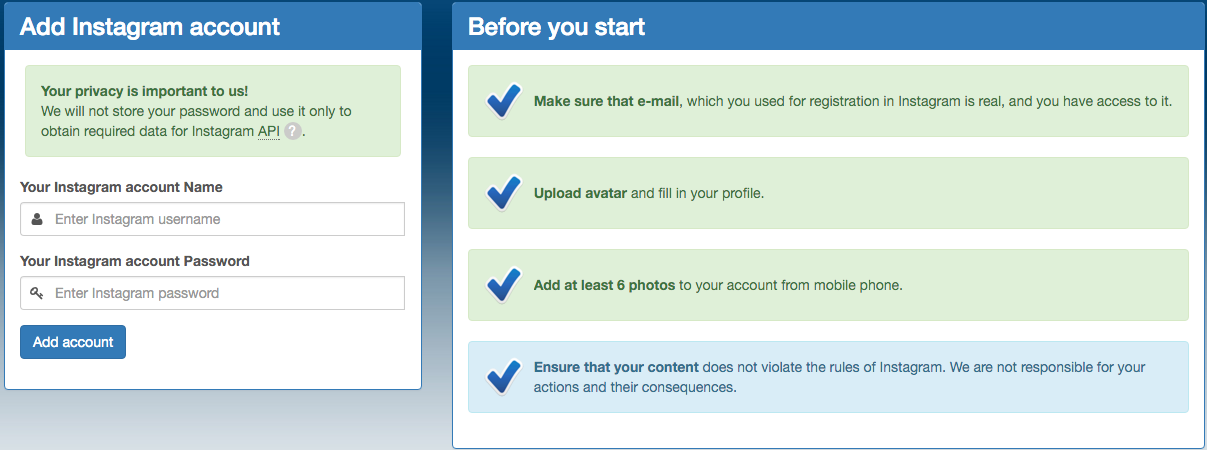Focus the Instagram password input field
The width and height of the screenshot is (1207, 450).
tap(212, 293)
